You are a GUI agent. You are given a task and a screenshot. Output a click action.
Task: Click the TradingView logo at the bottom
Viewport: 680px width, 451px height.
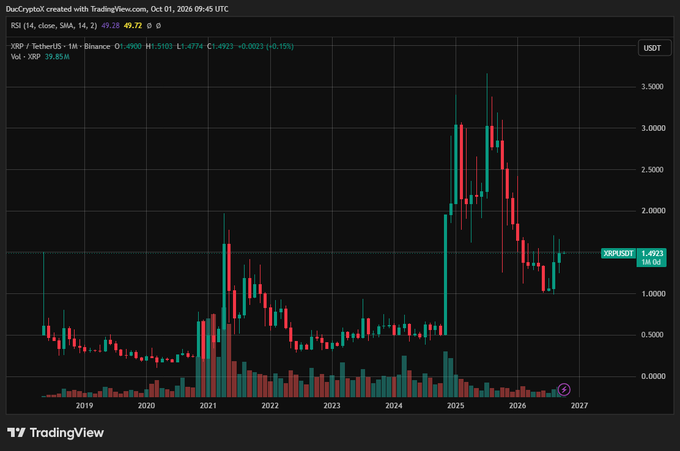click(56, 432)
